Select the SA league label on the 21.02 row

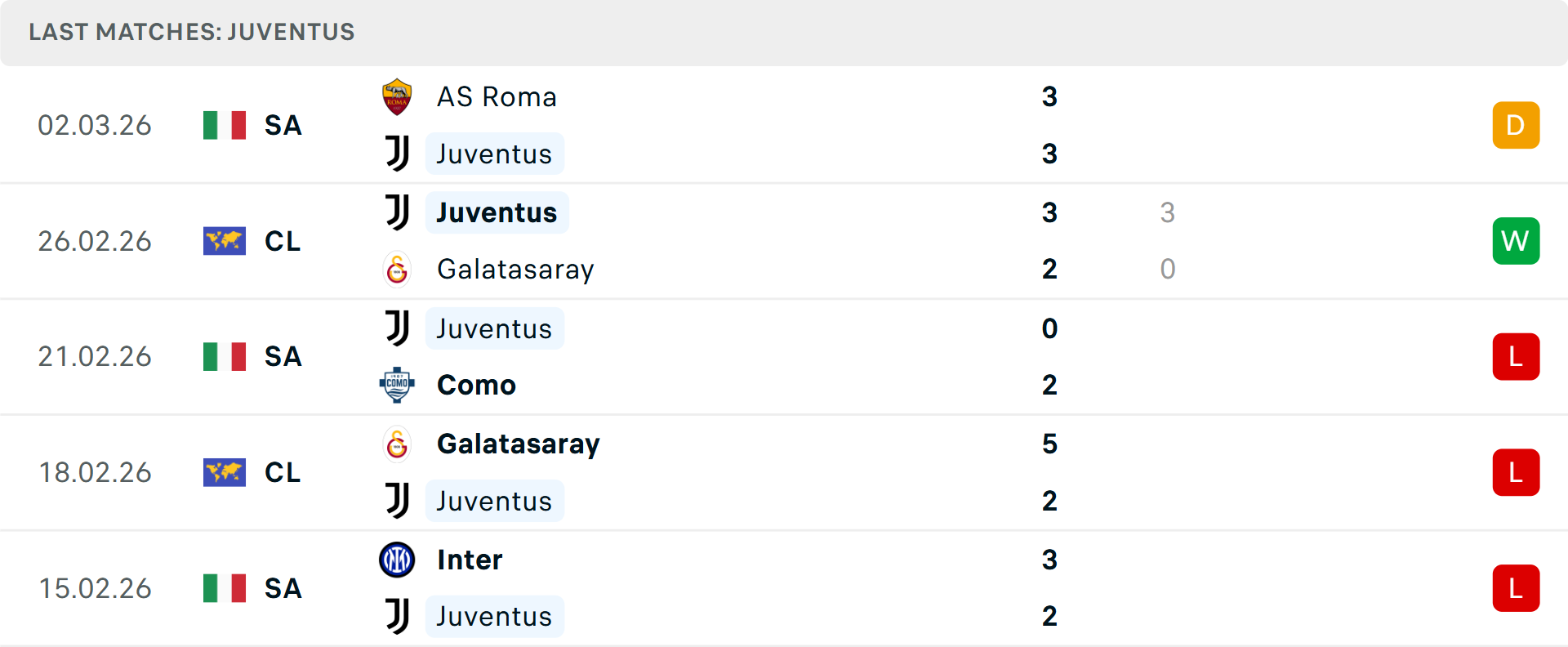[x=283, y=357]
